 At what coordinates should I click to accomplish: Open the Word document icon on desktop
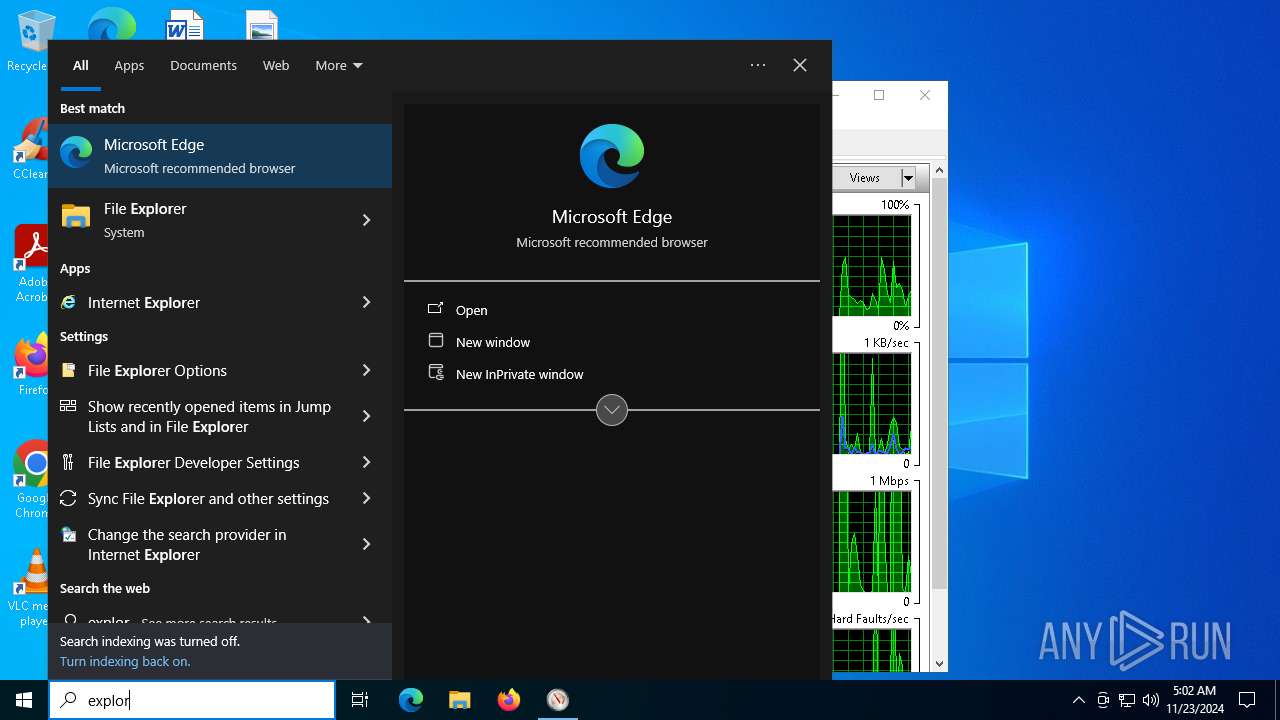185,24
